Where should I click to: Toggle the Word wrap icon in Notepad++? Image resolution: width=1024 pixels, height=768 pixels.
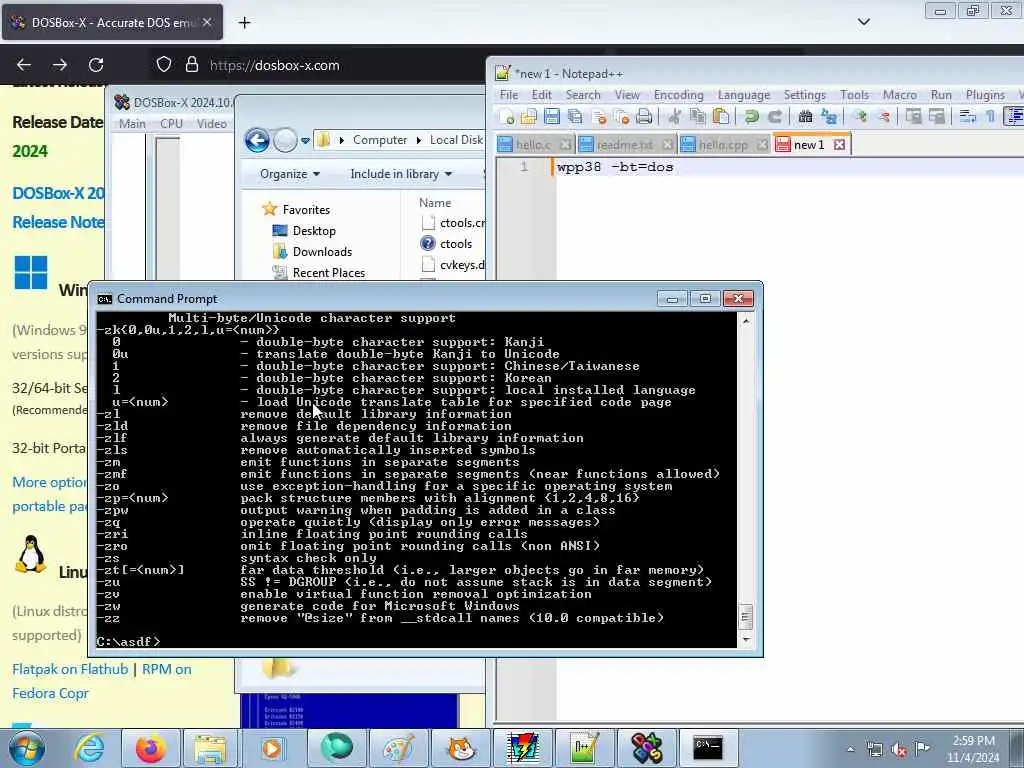pos(967,117)
